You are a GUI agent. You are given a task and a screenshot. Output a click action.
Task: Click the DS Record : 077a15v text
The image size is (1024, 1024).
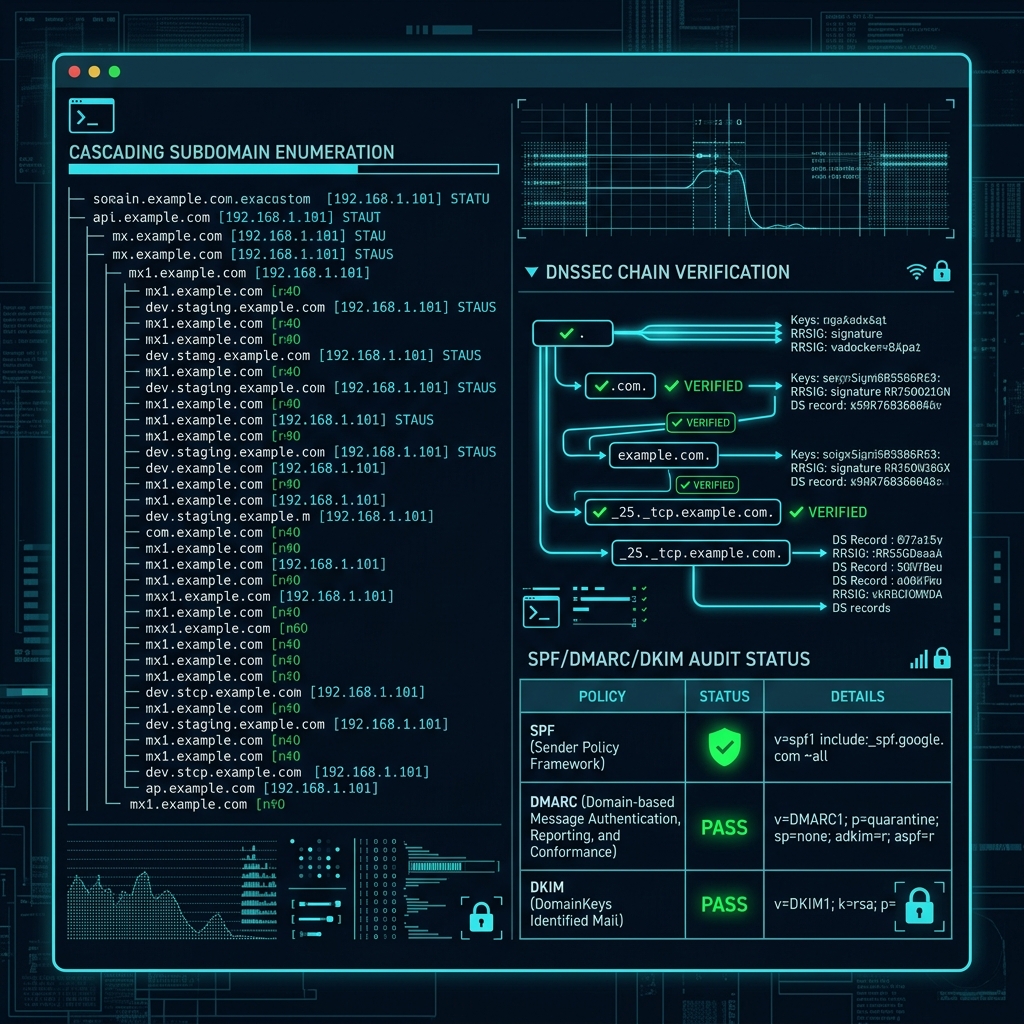887,540
